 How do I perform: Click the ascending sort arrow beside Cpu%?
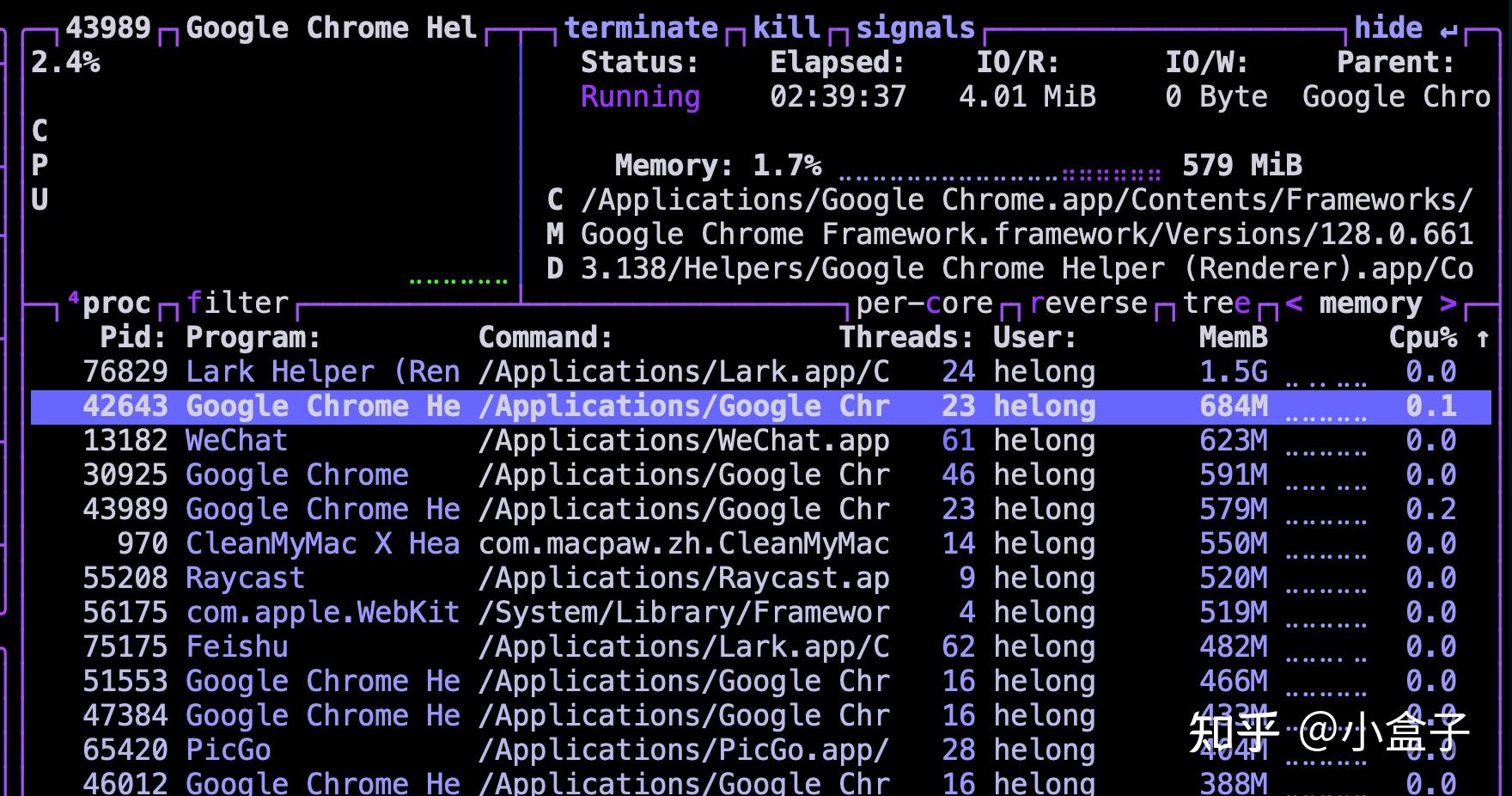coord(1483,337)
